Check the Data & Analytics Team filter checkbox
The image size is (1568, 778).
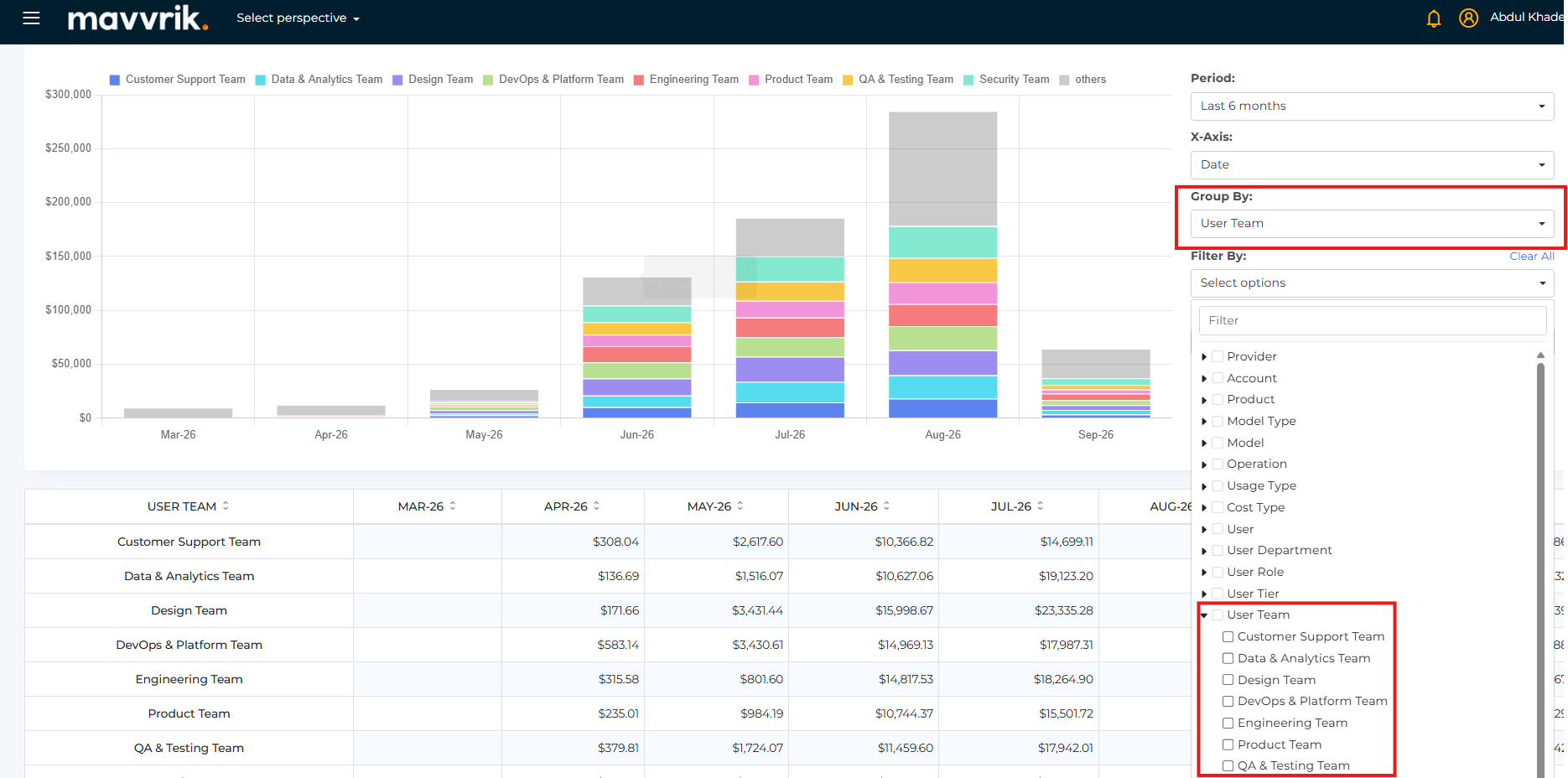point(1228,658)
